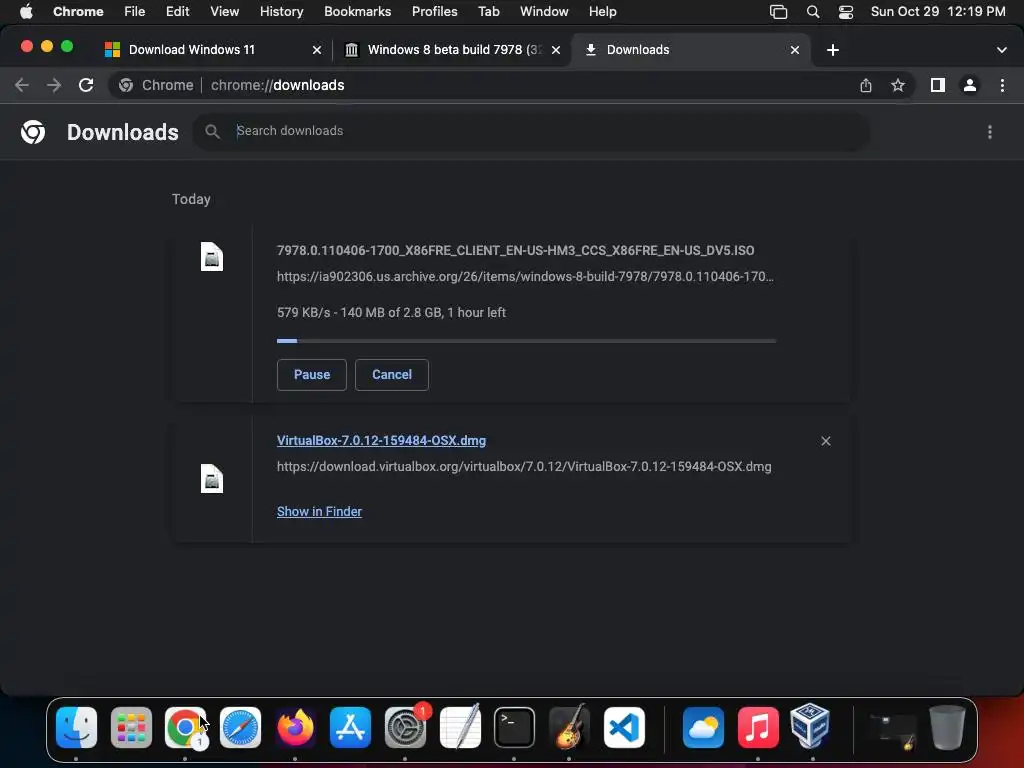Pause the ISO download
The height and width of the screenshot is (768, 1024).
tap(312, 375)
